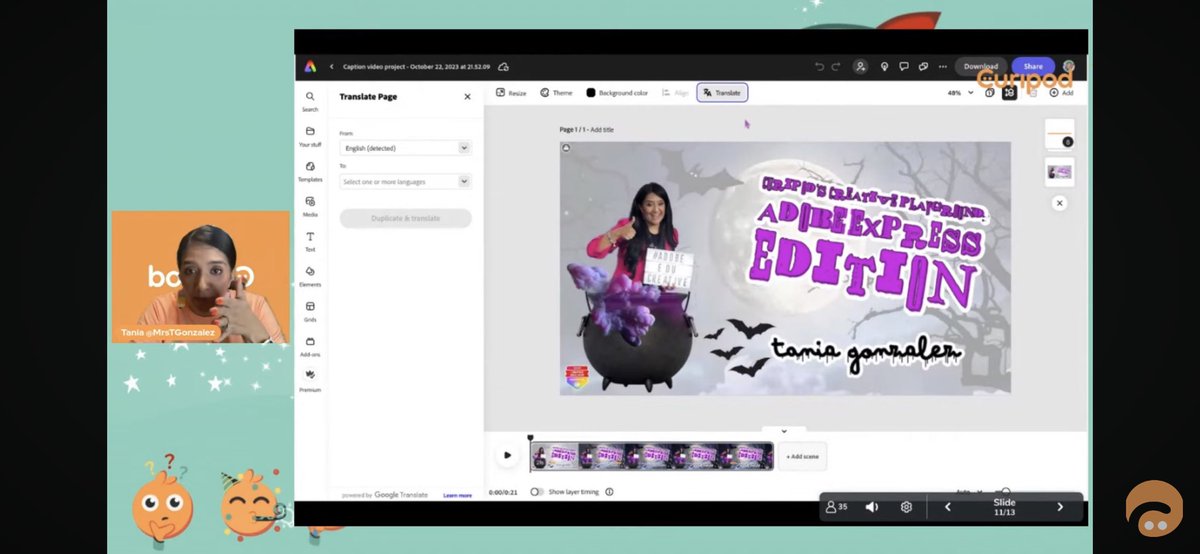Select the first page thumbnail on right
The height and width of the screenshot is (554, 1200).
1059,134
